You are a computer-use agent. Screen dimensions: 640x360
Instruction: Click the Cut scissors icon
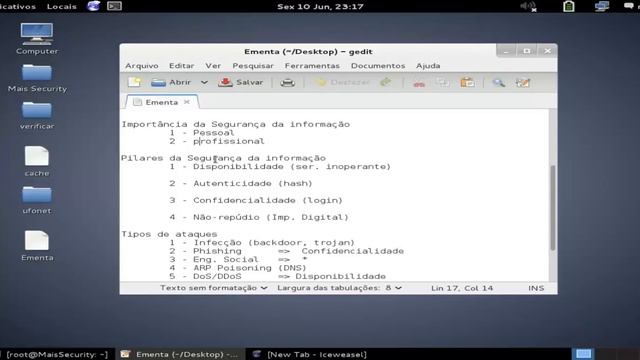419,83
